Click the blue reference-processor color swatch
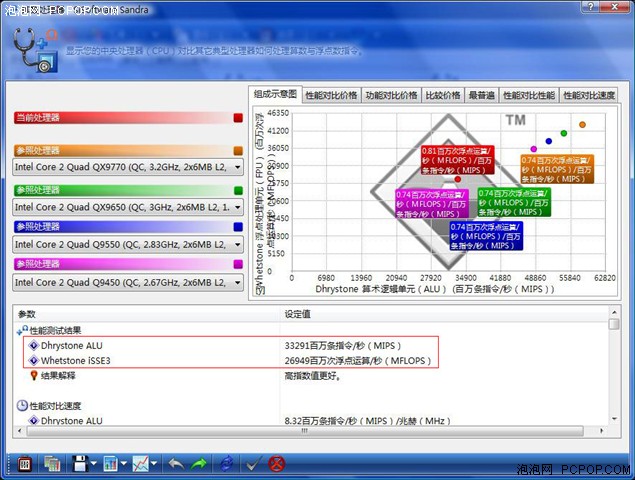The width and height of the screenshot is (635, 480). coord(238,227)
